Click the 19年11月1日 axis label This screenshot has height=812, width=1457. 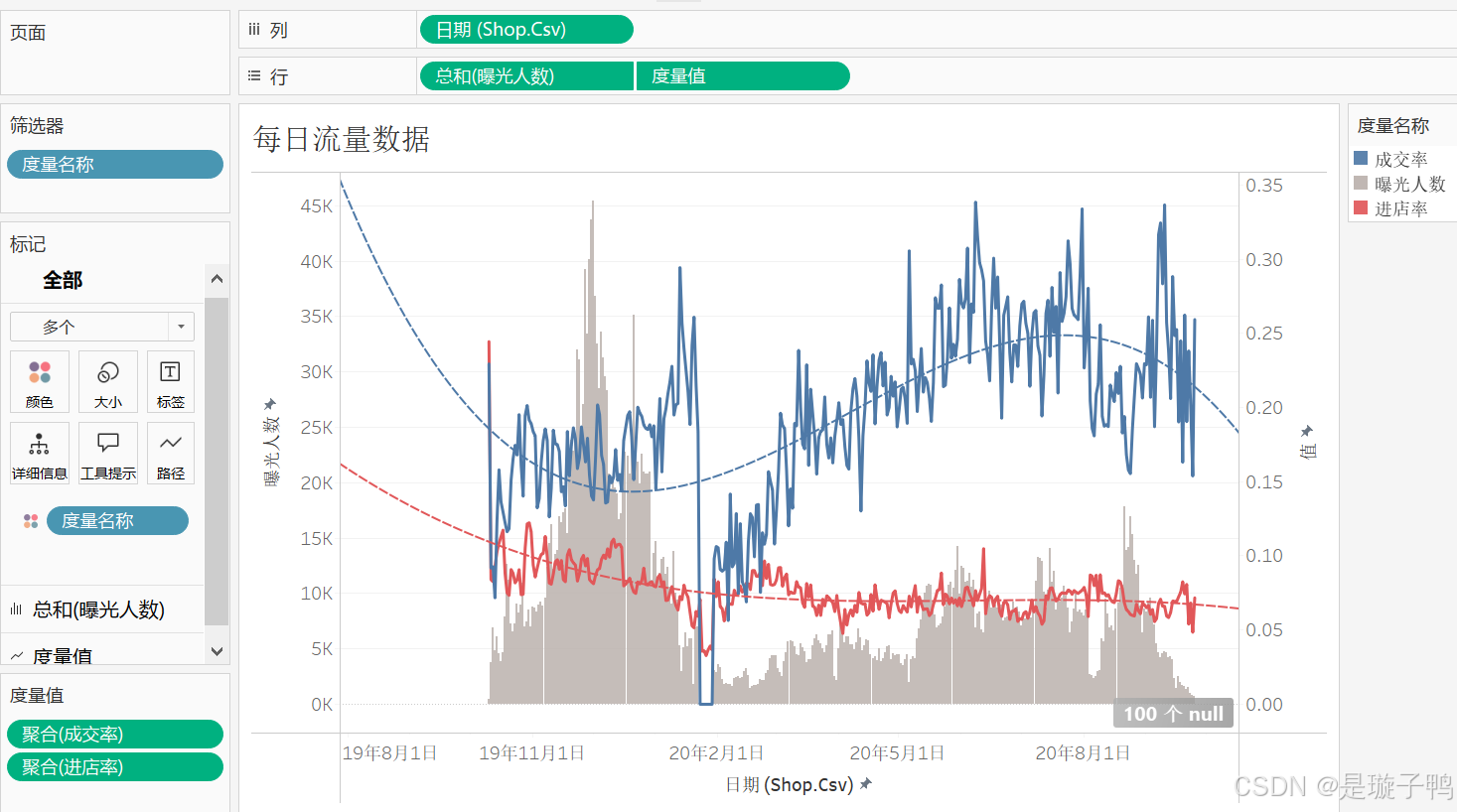531,753
